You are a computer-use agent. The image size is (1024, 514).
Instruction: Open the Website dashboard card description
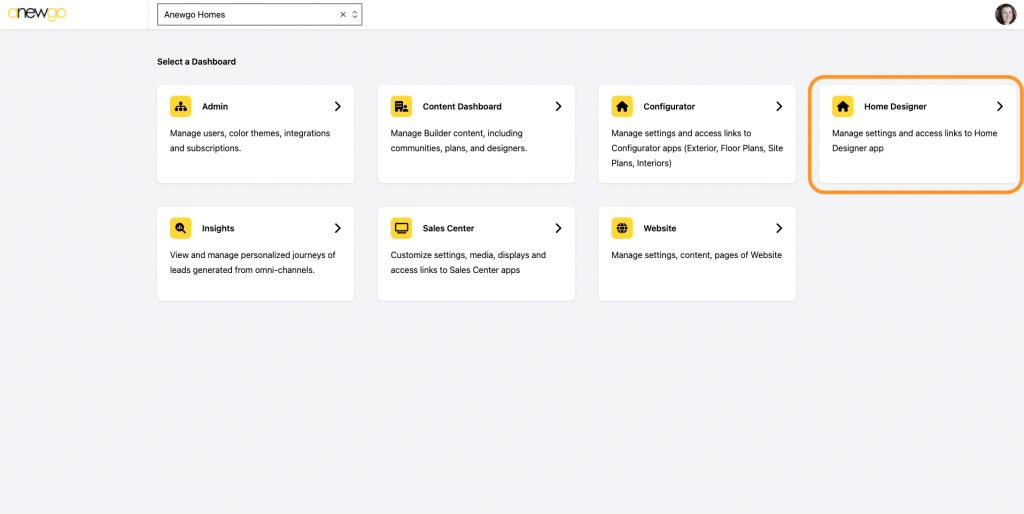[x=696, y=255]
